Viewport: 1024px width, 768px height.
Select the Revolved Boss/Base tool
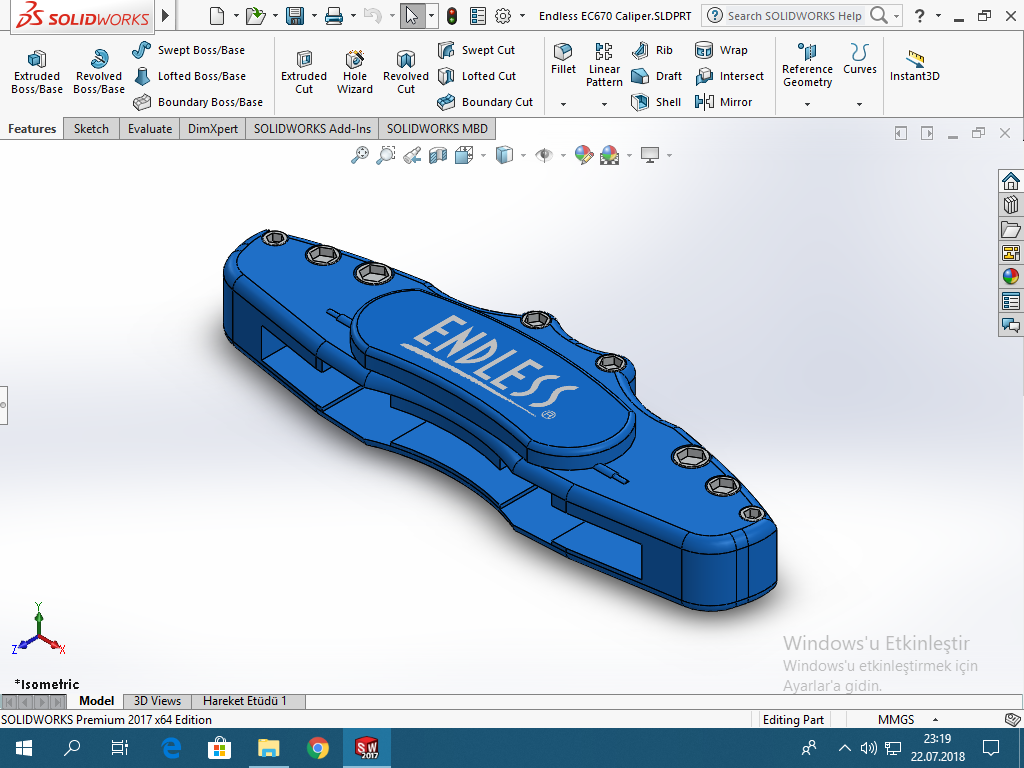[99, 72]
